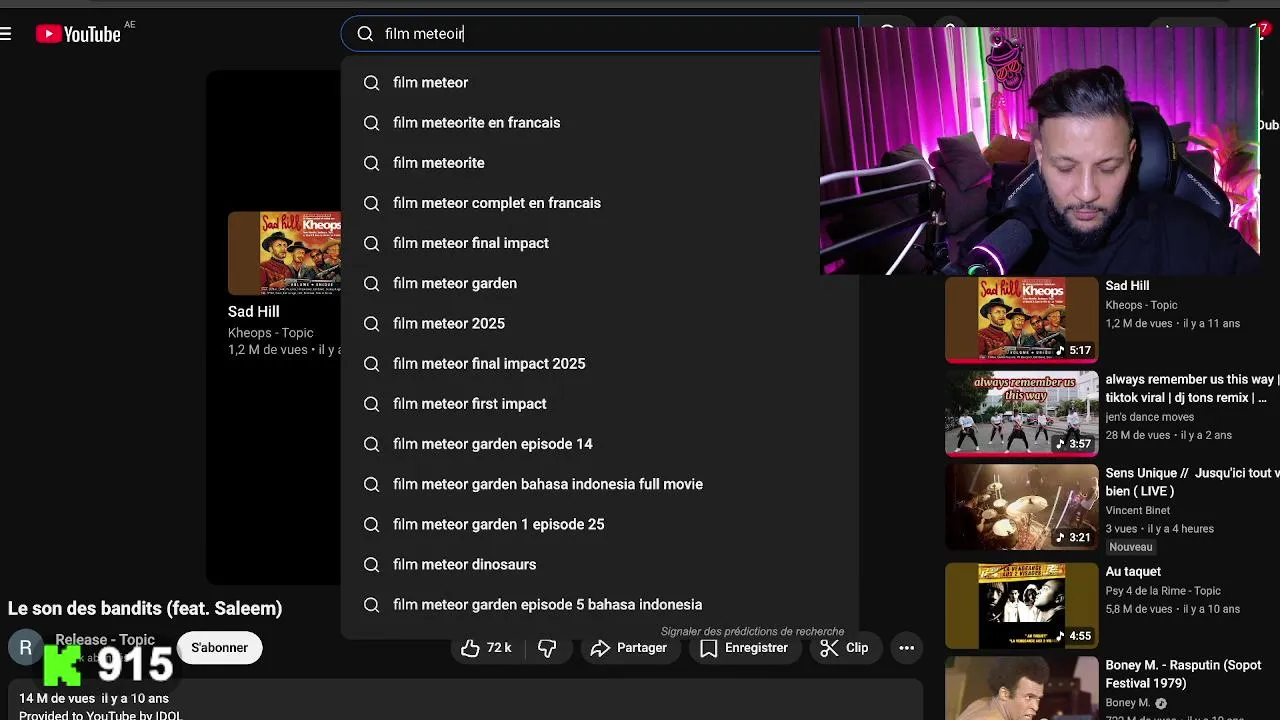
Task: Click search icon beside "film meteor complet en francais"
Action: coord(371,203)
